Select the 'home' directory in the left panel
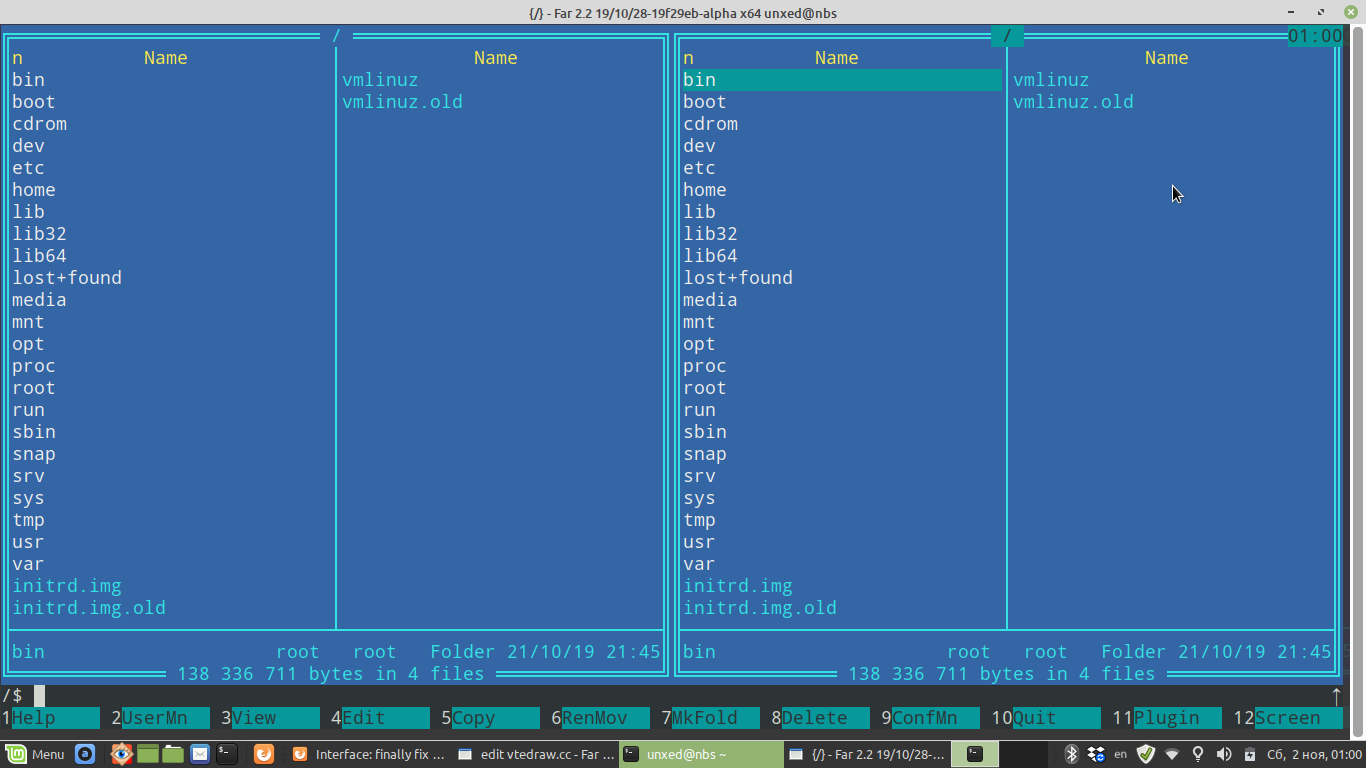 pyautogui.click(x=33, y=189)
